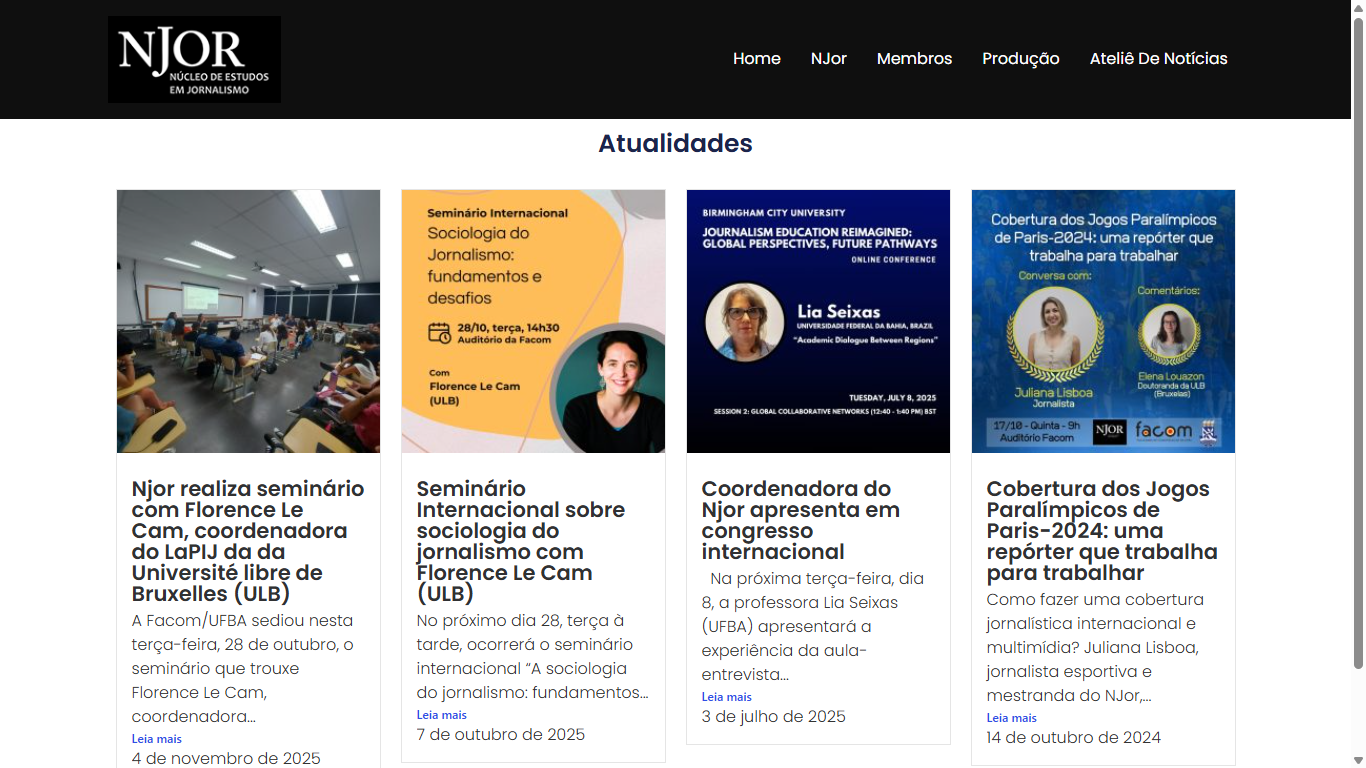Click 'Leia mais' under the Lia Seixas excerpt

pos(727,697)
